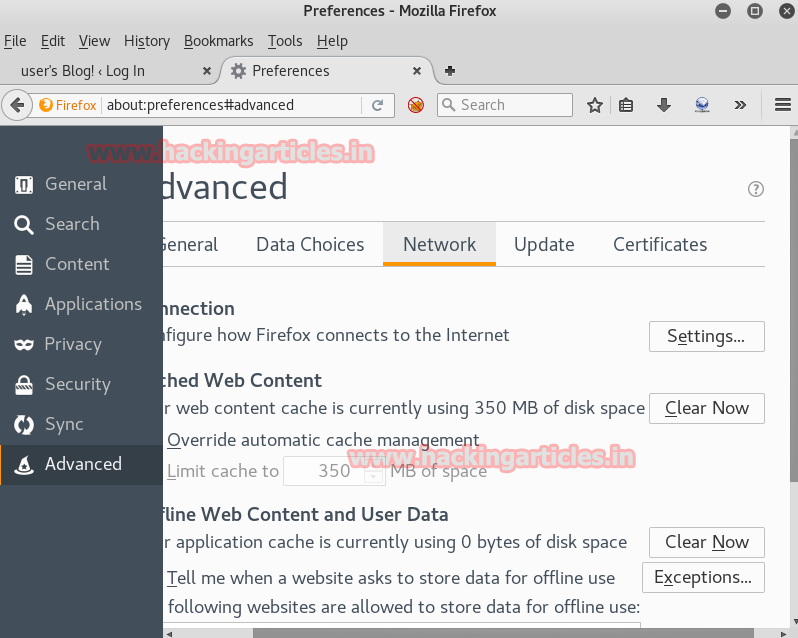This screenshot has width=798, height=638.
Task: Open the Bookmarks menu
Action: tap(218, 41)
